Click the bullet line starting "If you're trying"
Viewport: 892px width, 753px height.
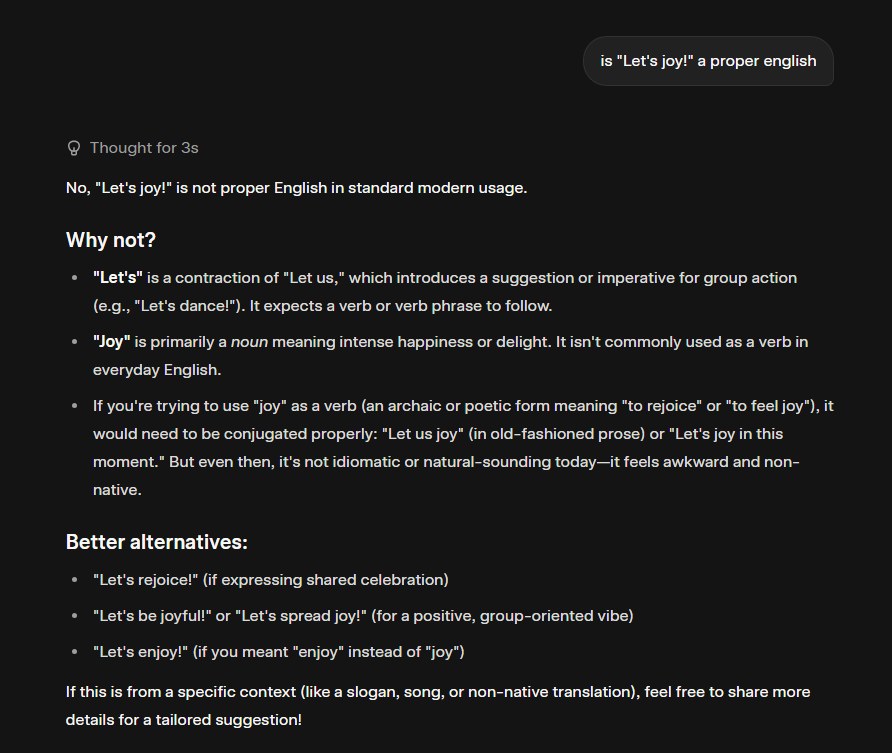coord(450,406)
